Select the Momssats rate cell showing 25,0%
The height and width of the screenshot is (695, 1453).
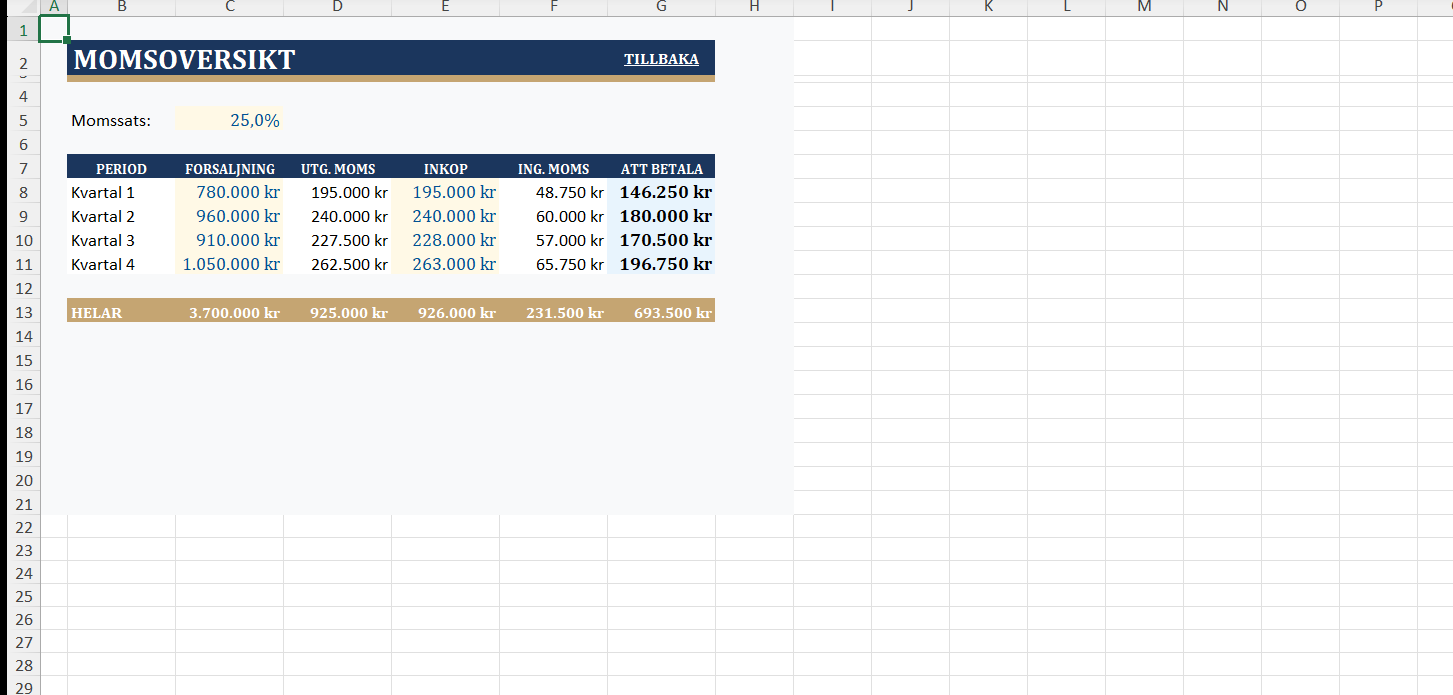(230, 120)
